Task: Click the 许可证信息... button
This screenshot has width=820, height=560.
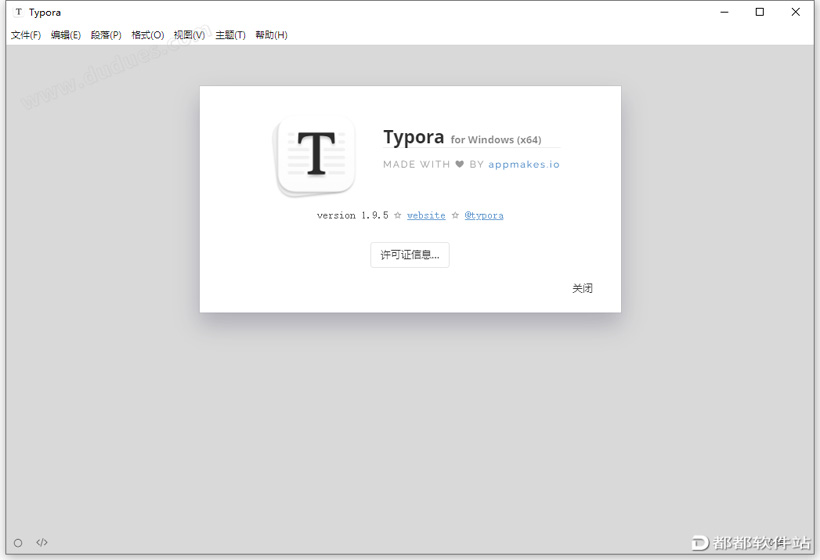Action: point(409,255)
